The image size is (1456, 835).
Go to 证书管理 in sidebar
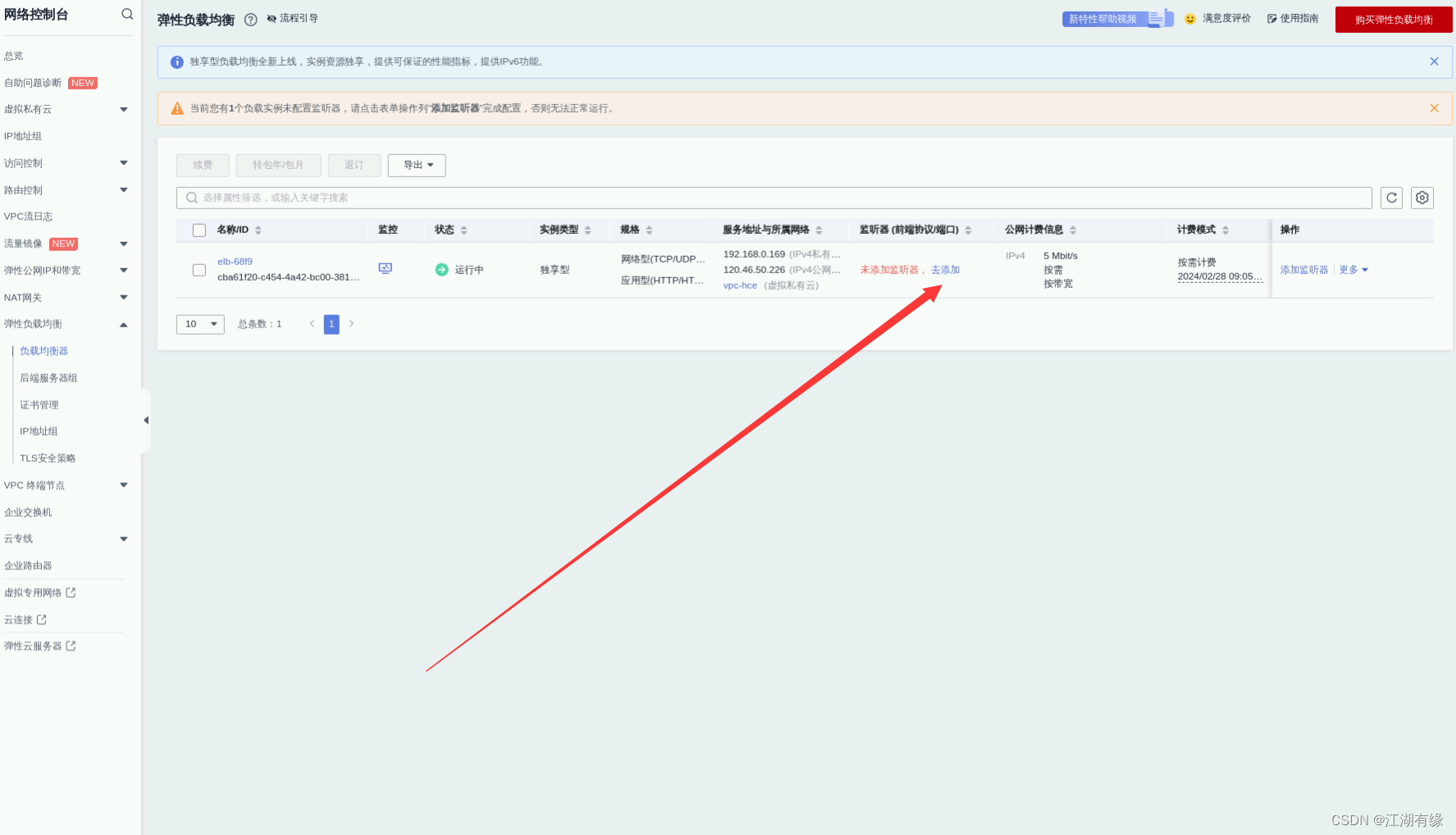(39, 405)
